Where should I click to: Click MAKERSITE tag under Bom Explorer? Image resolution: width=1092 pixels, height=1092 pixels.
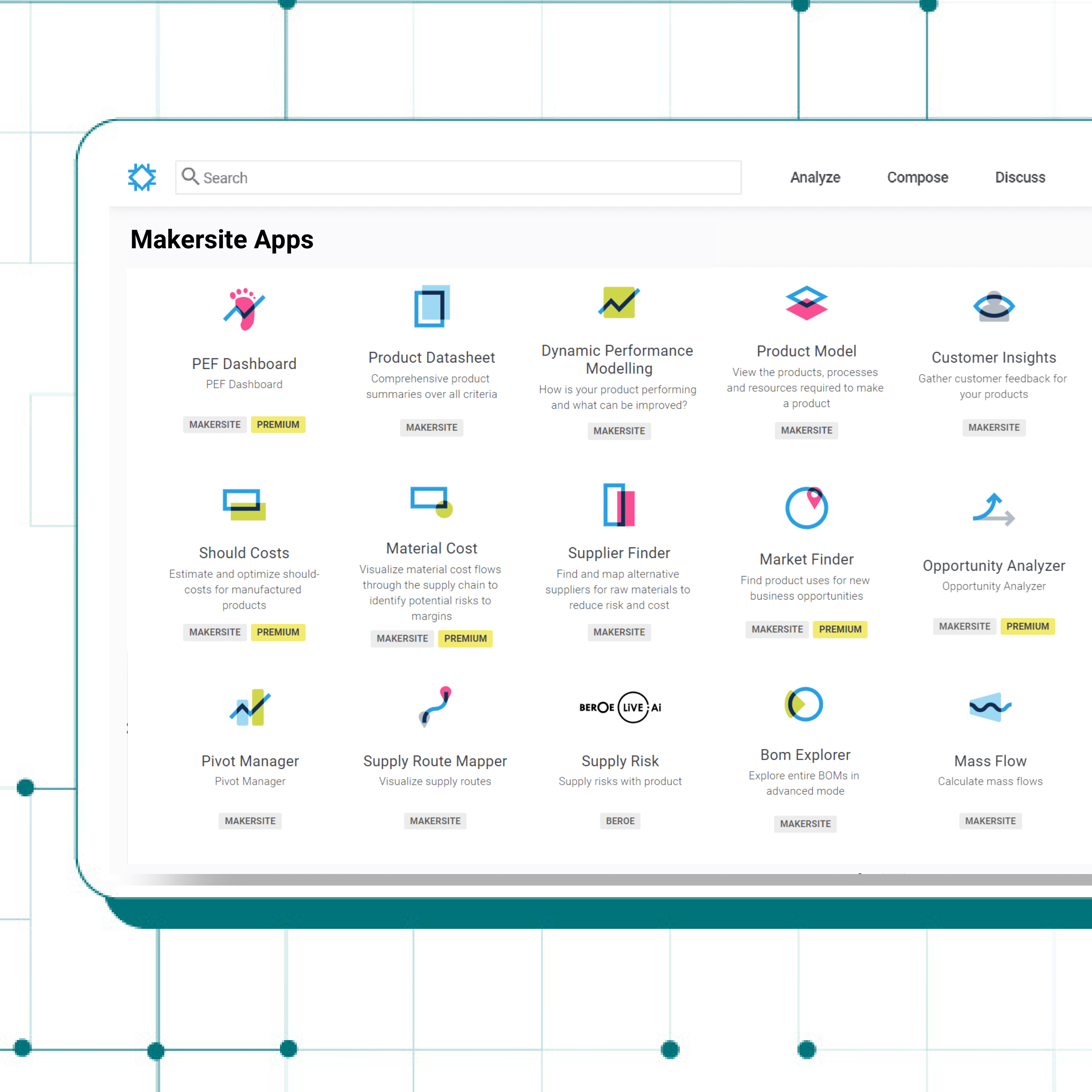pos(805,824)
